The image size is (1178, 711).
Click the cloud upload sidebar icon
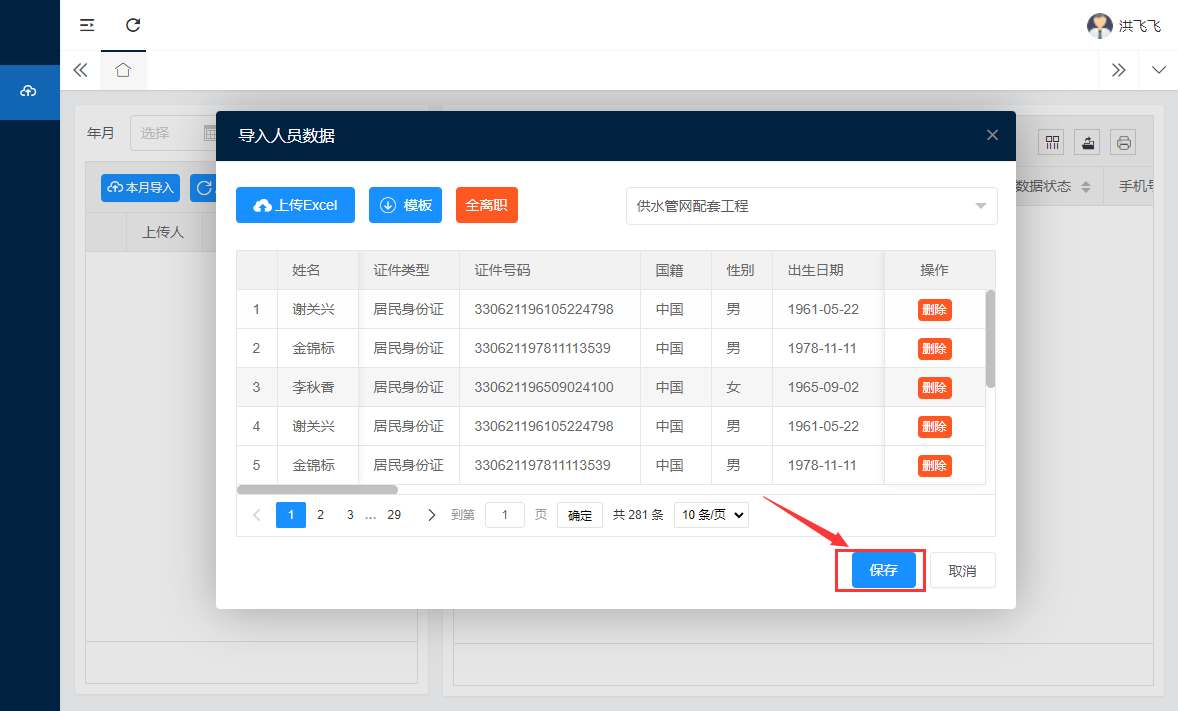click(x=29, y=91)
